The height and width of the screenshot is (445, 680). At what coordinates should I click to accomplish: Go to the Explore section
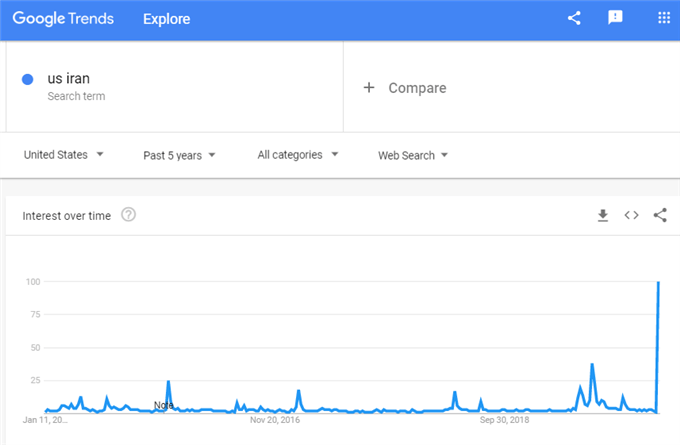pos(166,19)
